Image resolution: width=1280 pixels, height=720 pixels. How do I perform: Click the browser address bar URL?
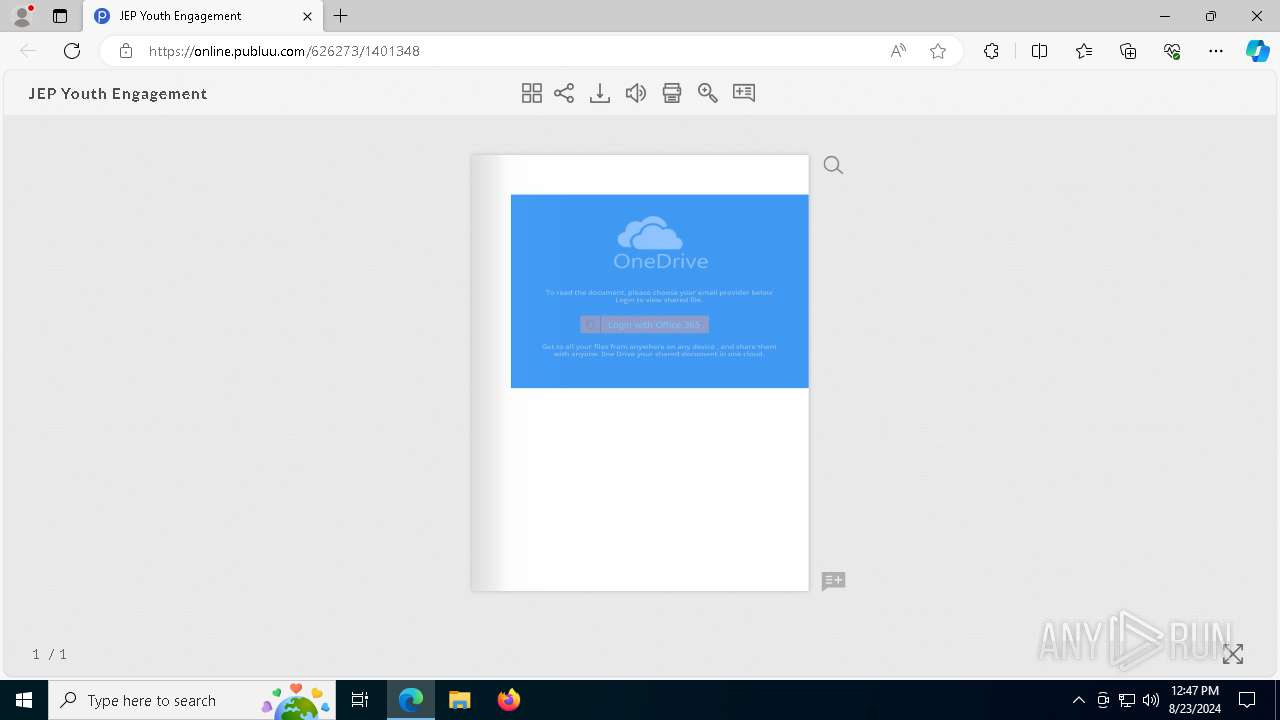coord(284,51)
